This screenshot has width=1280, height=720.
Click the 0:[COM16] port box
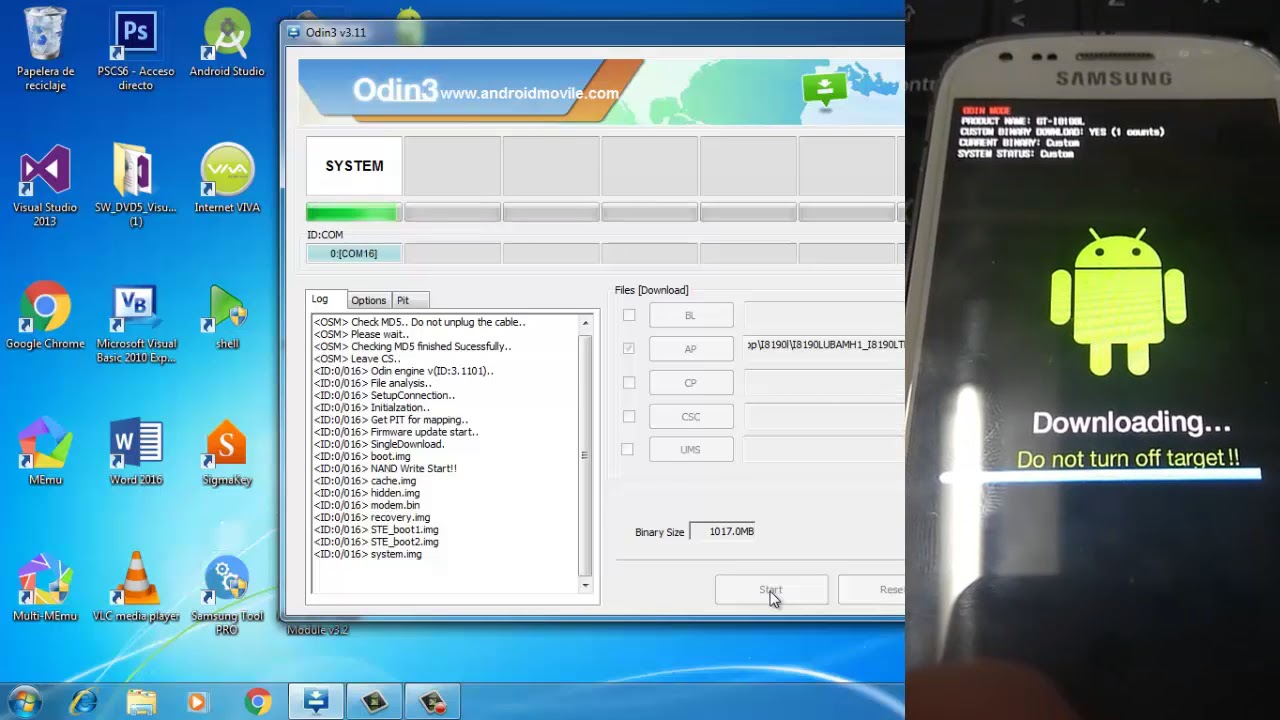click(x=354, y=253)
